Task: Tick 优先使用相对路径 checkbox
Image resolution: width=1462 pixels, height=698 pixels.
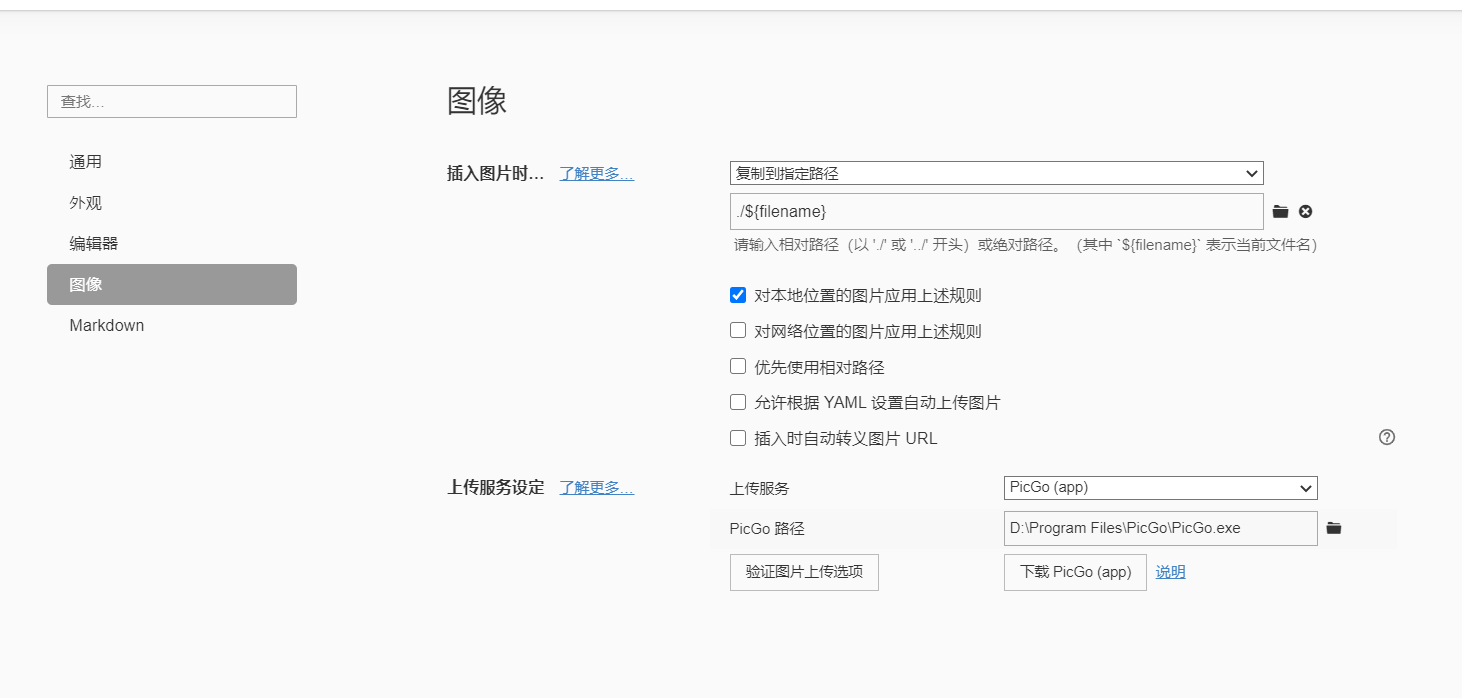Action: [x=738, y=367]
